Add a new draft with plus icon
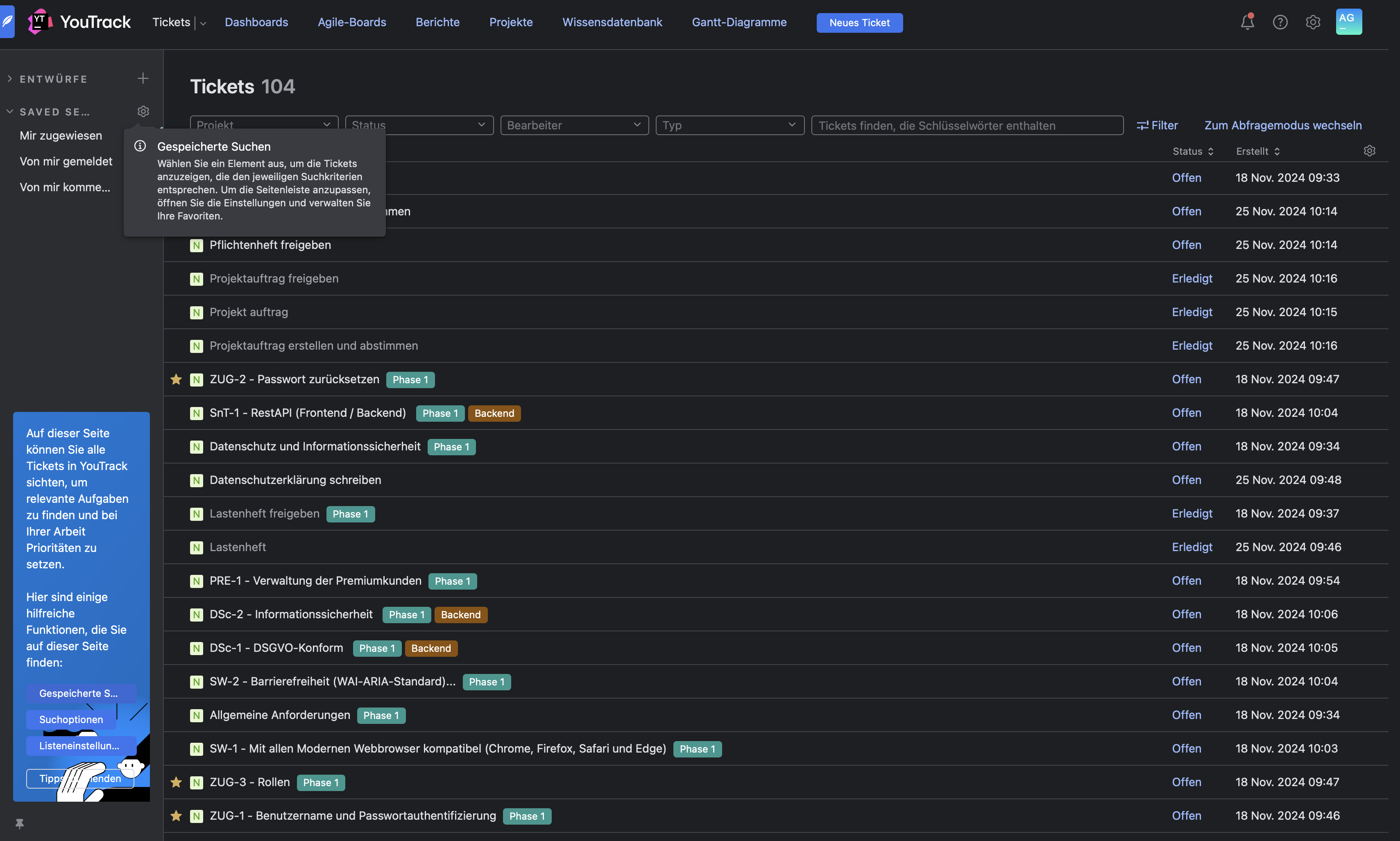The height and width of the screenshot is (841, 1400). [143, 78]
